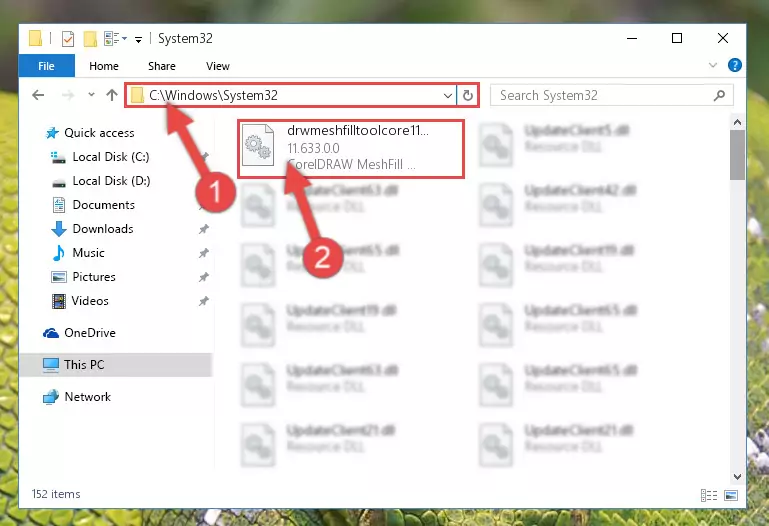Click the Videos filmstrip icon

[59, 301]
